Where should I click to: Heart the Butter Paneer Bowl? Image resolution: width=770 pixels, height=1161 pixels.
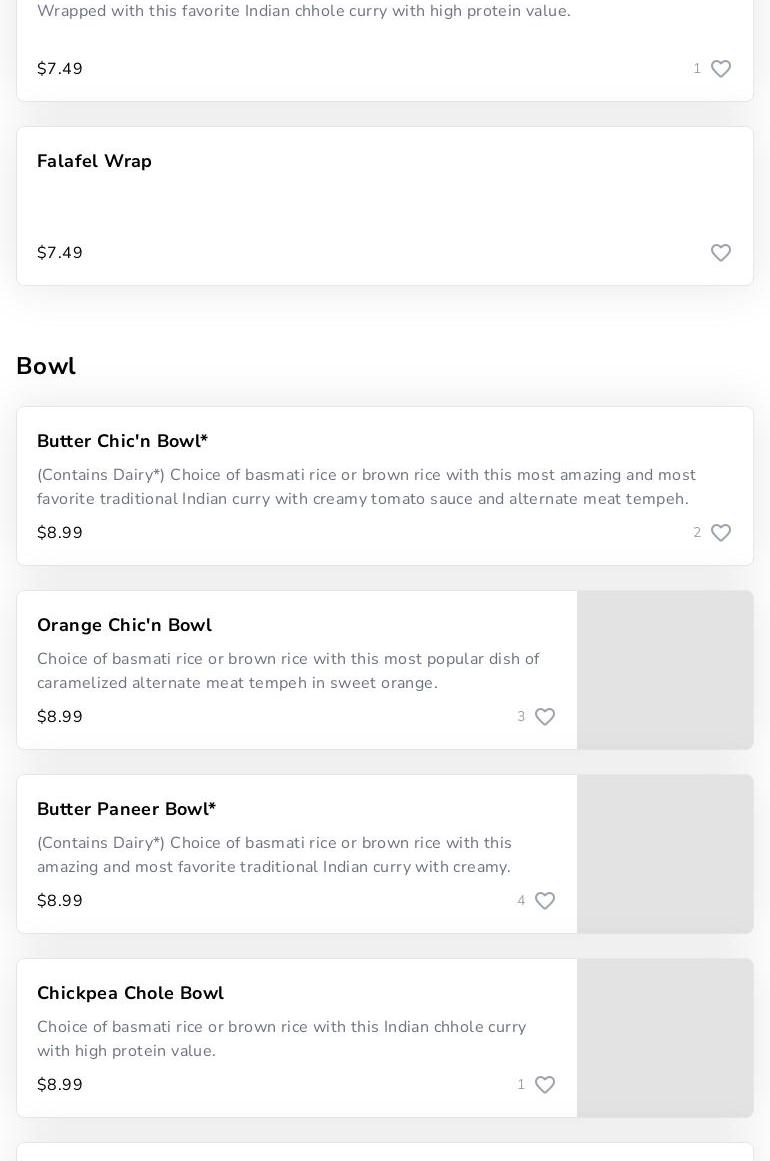click(x=545, y=901)
